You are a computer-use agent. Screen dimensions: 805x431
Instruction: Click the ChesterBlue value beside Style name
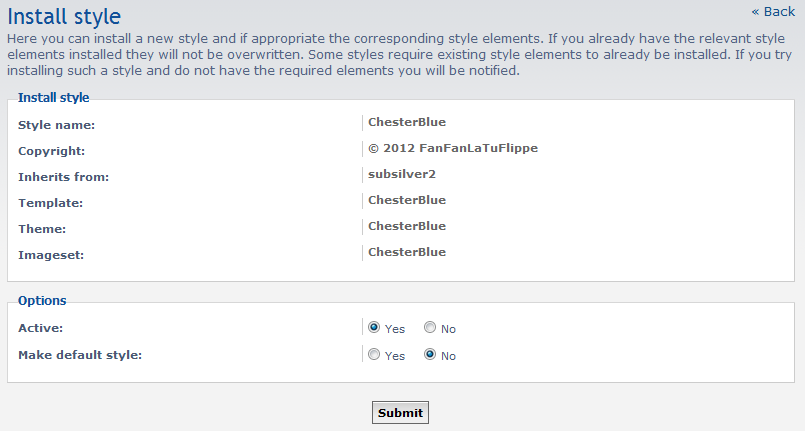point(407,122)
